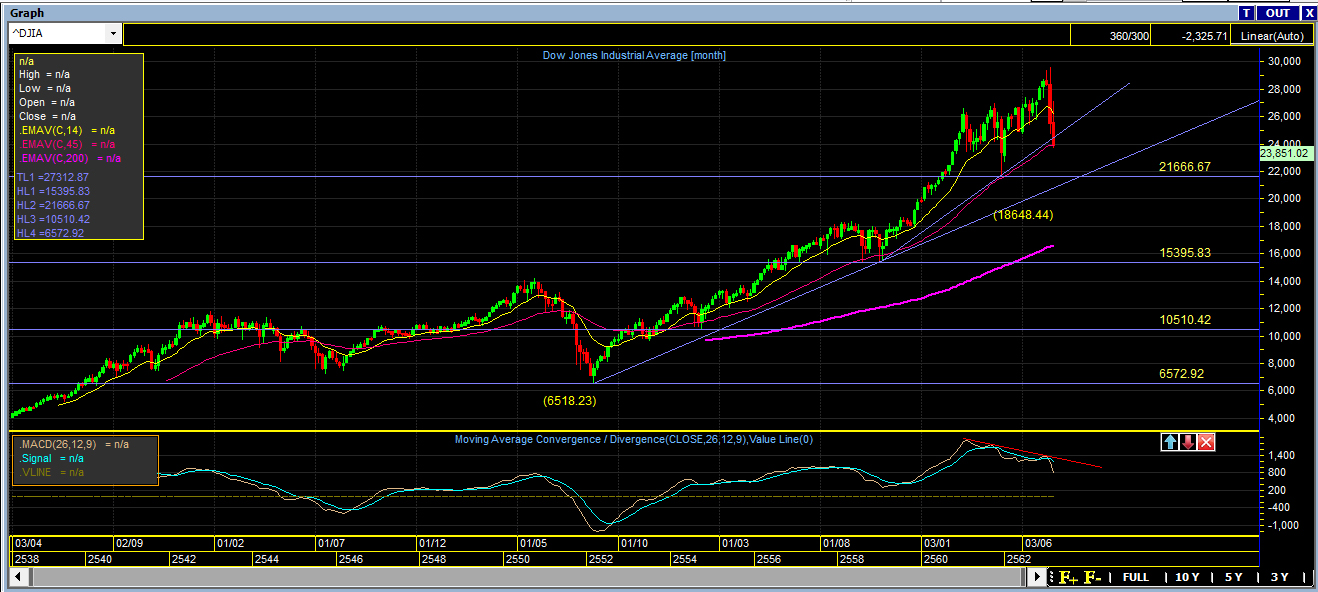Click the Graph window title
1318x592 pixels.
[x=27, y=13]
